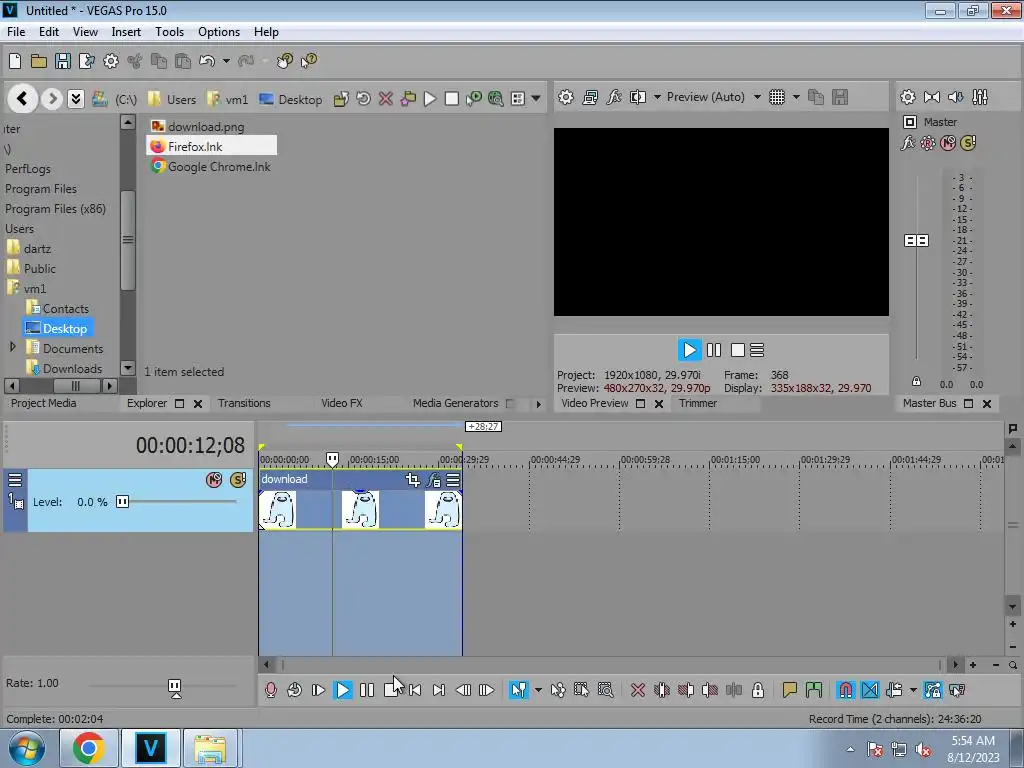
Task: Expand the Documents folder tree arrow
Action: pos(12,347)
